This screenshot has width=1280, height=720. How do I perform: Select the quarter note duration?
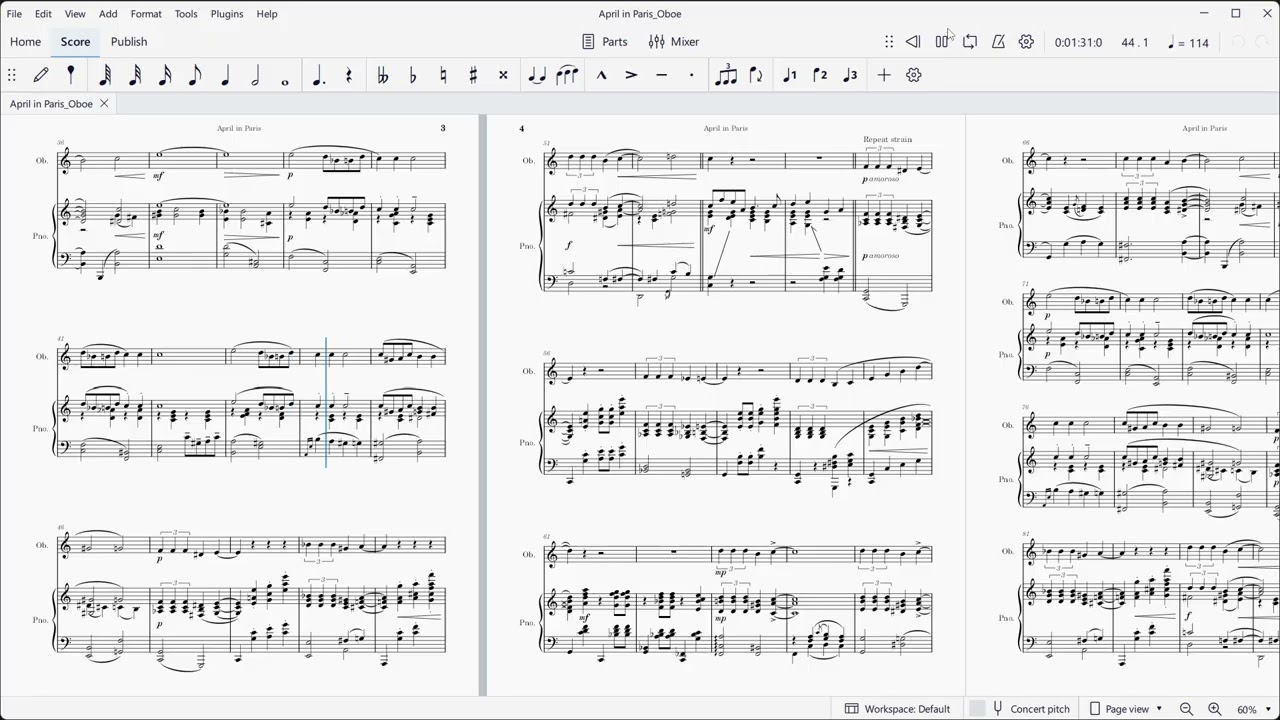[225, 75]
